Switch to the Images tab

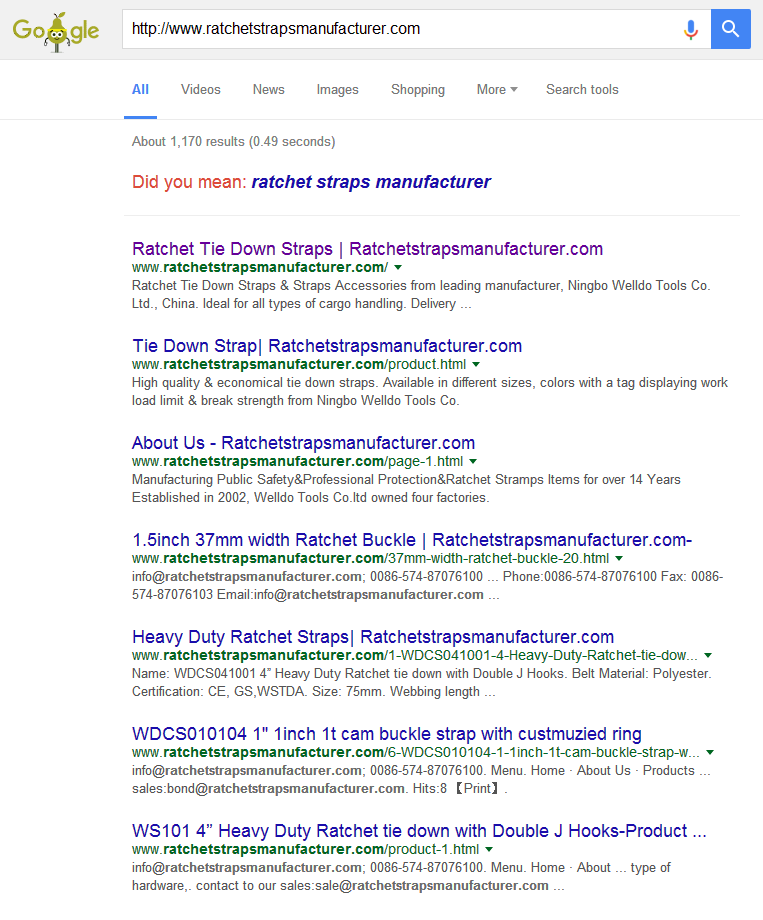tap(337, 90)
